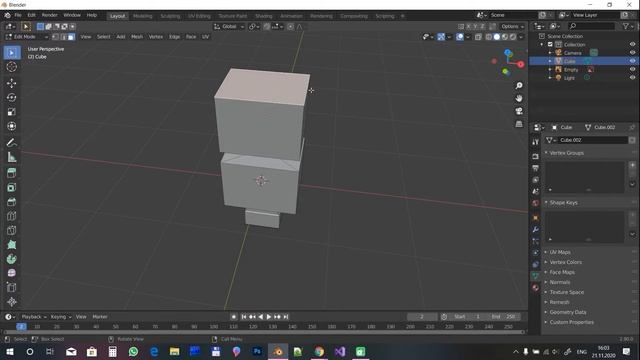Open the Tool properties tab icon
640x360 pixels.
(x=536, y=142)
